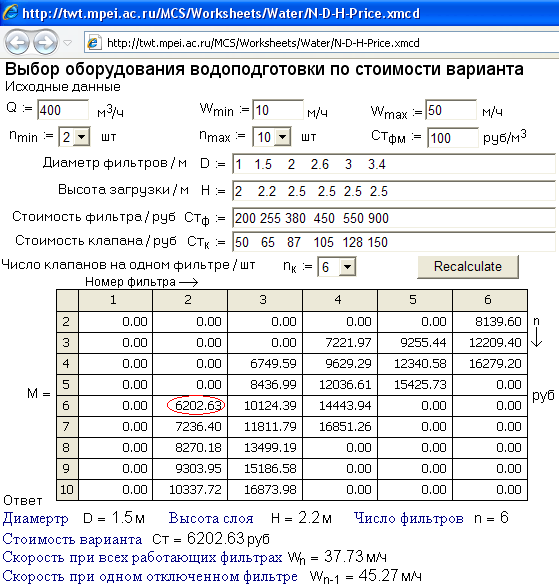This screenshot has height=586, width=559.
Task: Select the table cell with 8139.60
Action: [490, 321]
